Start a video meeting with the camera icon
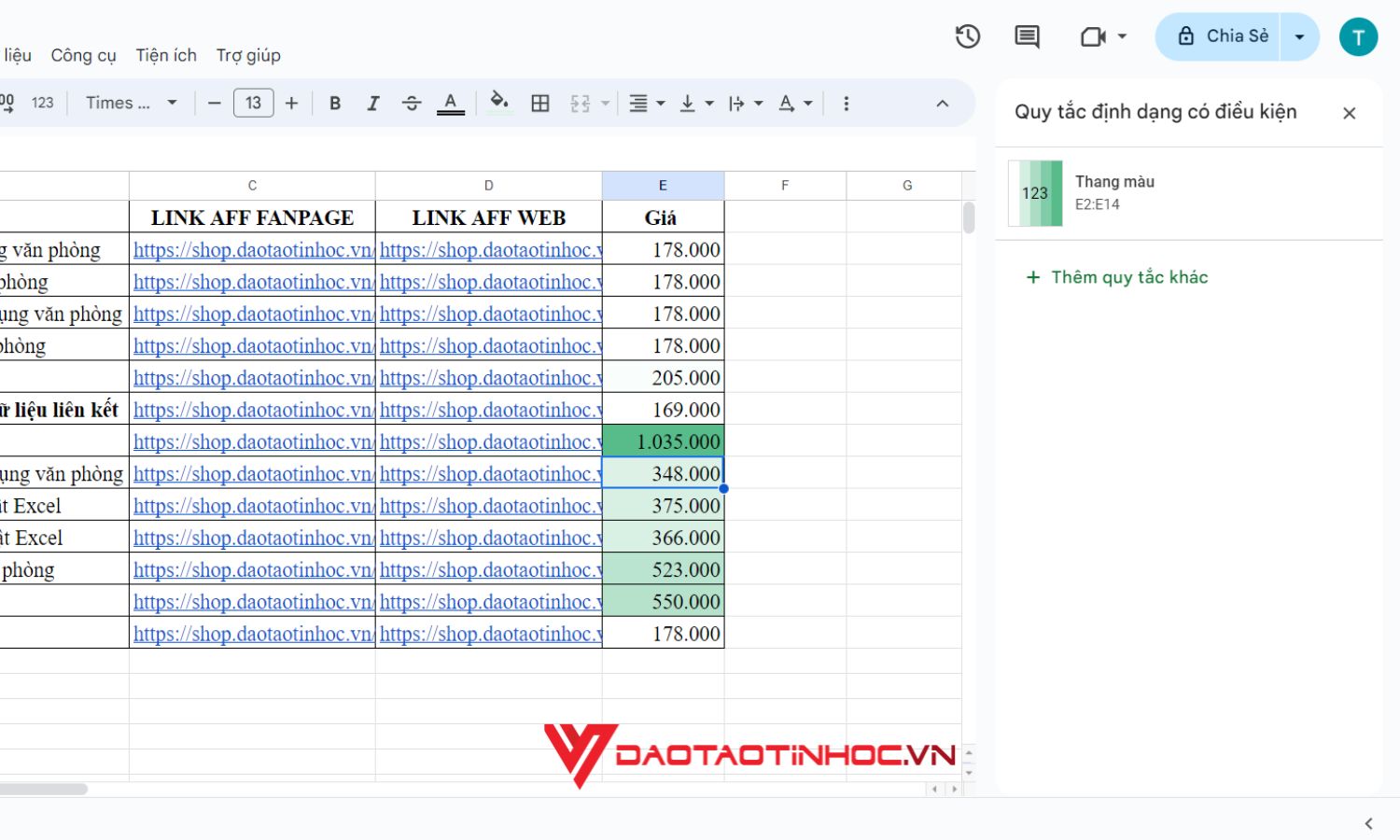This screenshot has width=1400, height=840. click(x=1093, y=36)
